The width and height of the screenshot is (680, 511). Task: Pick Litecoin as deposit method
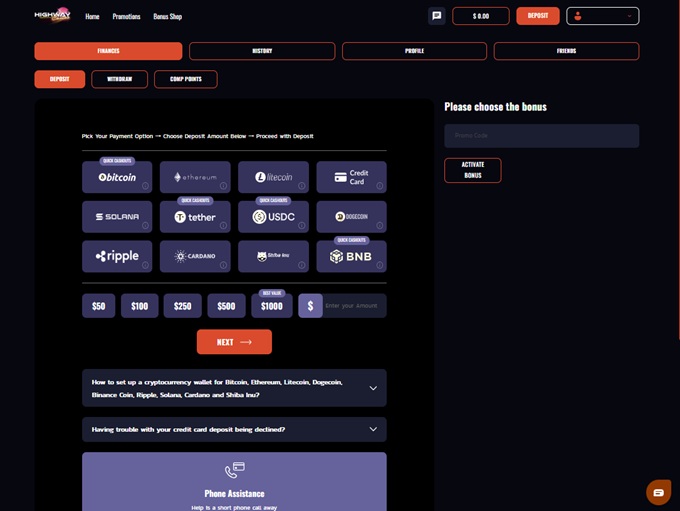click(273, 177)
